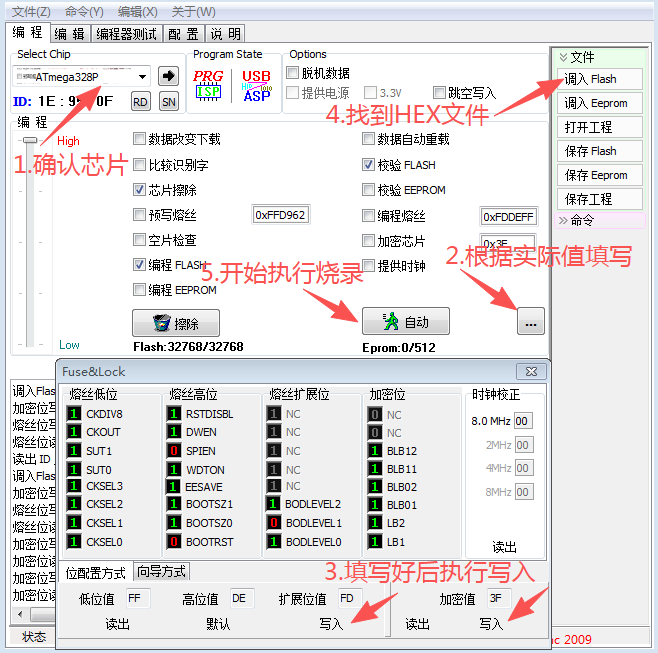Toggle the CKSEL3 fuse bit
This screenshot has height=653, width=658.
pyautogui.click(x=74, y=486)
